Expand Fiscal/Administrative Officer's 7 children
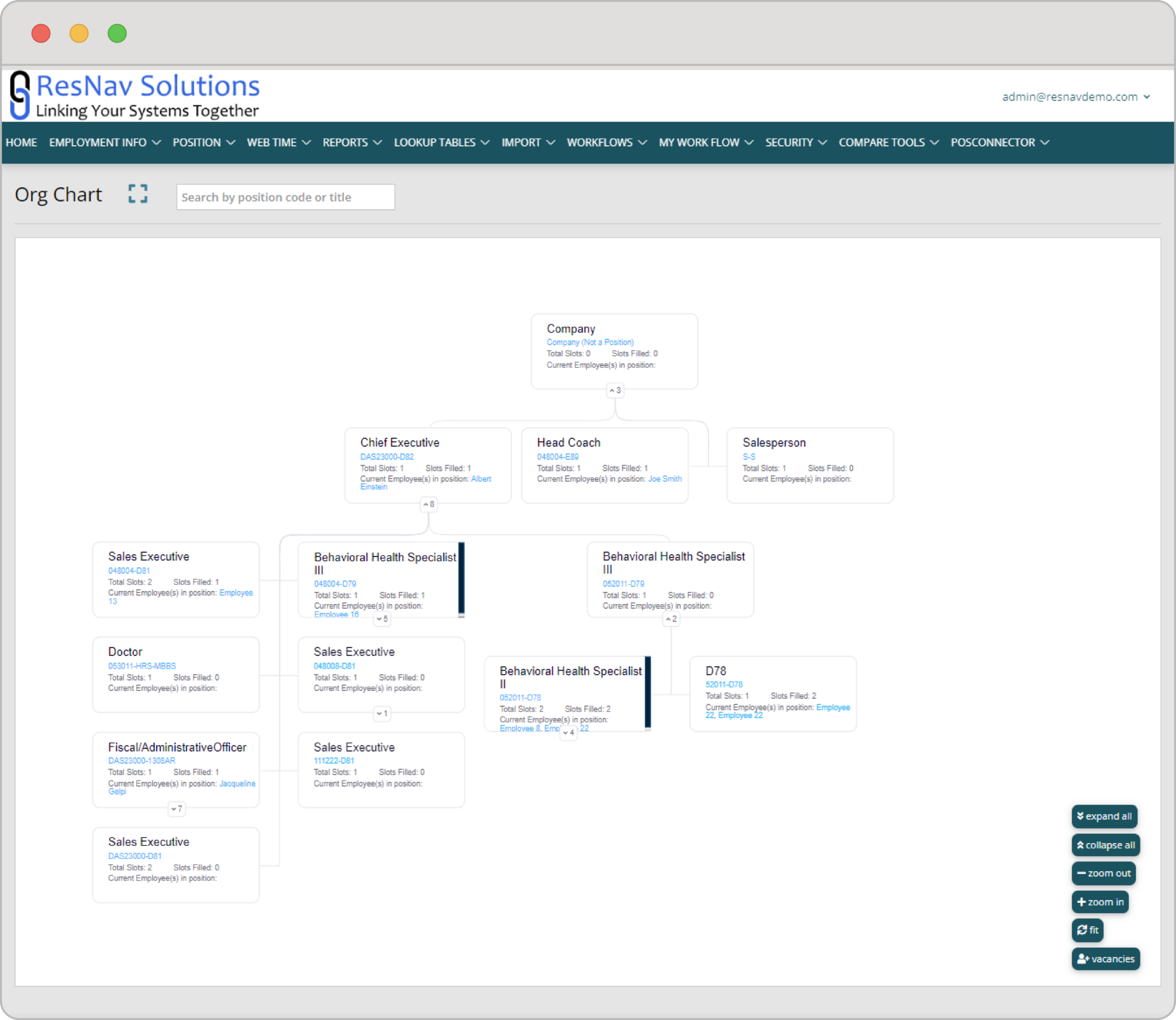This screenshot has width=1176, height=1020. click(x=176, y=809)
